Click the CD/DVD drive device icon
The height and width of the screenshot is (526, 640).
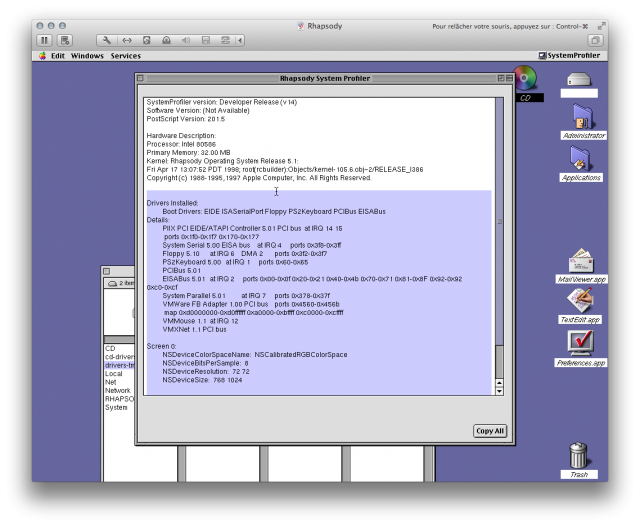pos(166,40)
